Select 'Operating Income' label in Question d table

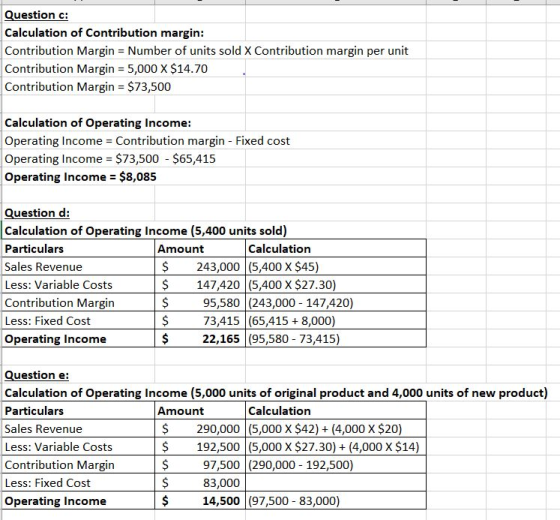pyautogui.click(x=78, y=339)
